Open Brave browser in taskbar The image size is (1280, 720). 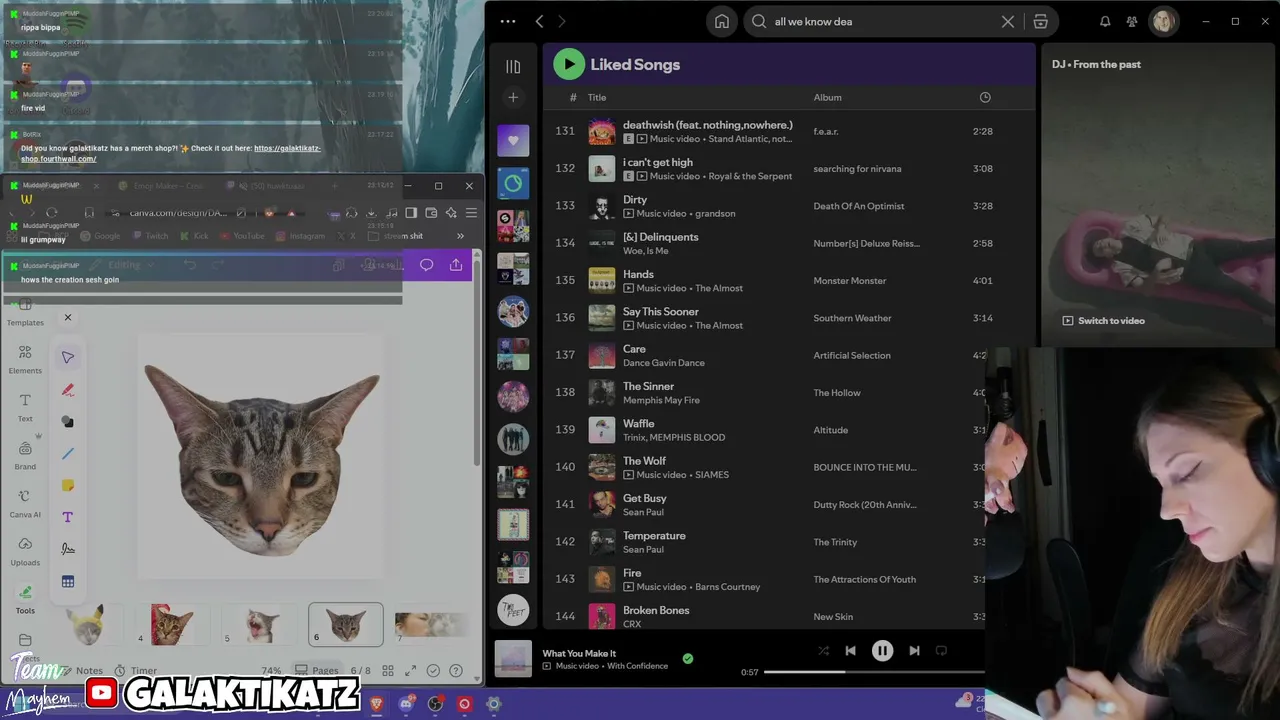[377, 704]
